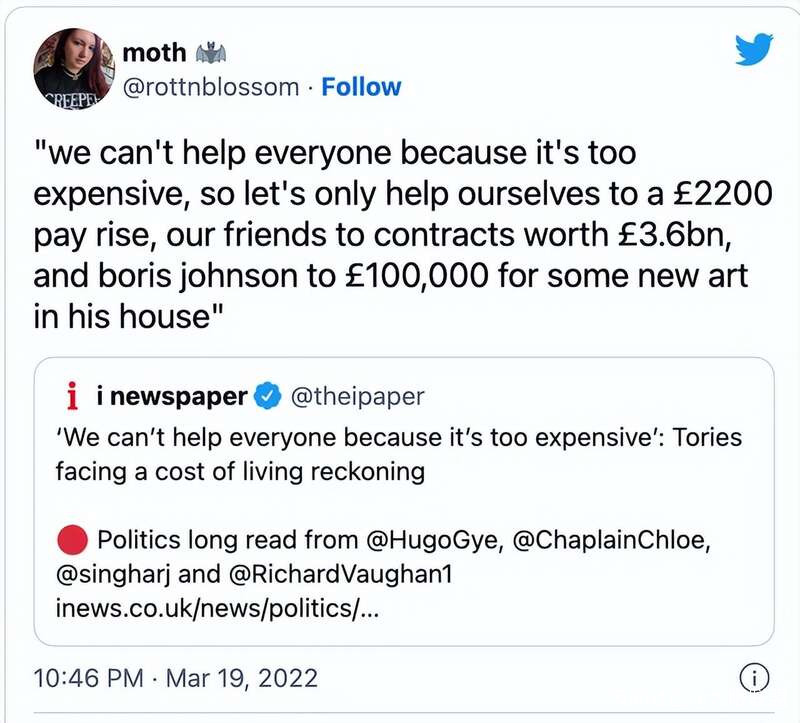Click the @theipaper handle
The image size is (800, 723).
pos(357,397)
